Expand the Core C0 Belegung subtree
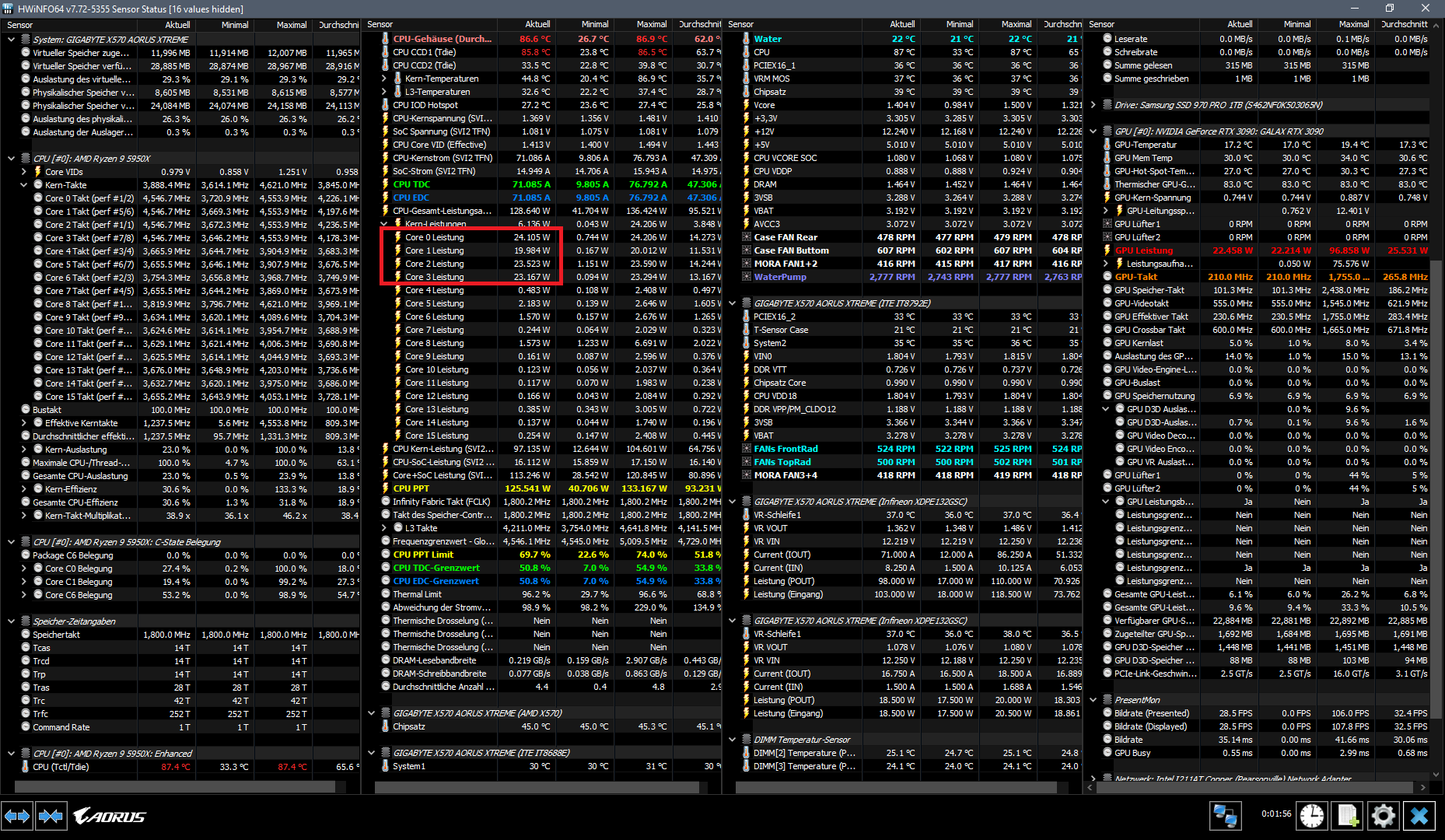This screenshot has width=1445, height=840. (23, 568)
